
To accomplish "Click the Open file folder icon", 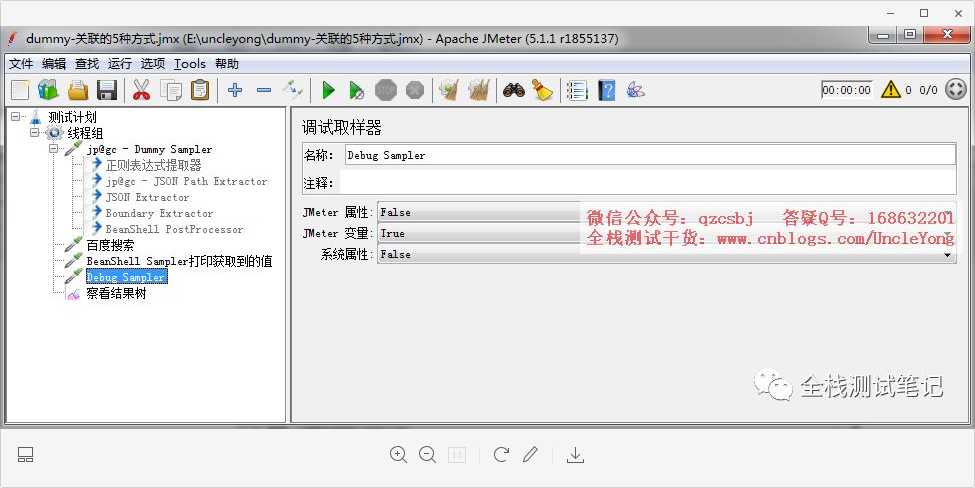I will pyautogui.click(x=78, y=90).
